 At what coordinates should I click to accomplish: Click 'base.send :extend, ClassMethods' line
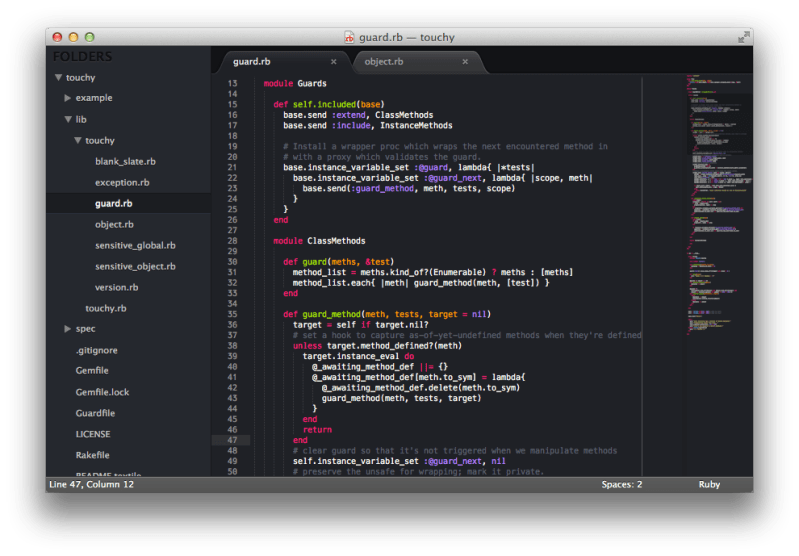click(x=358, y=115)
